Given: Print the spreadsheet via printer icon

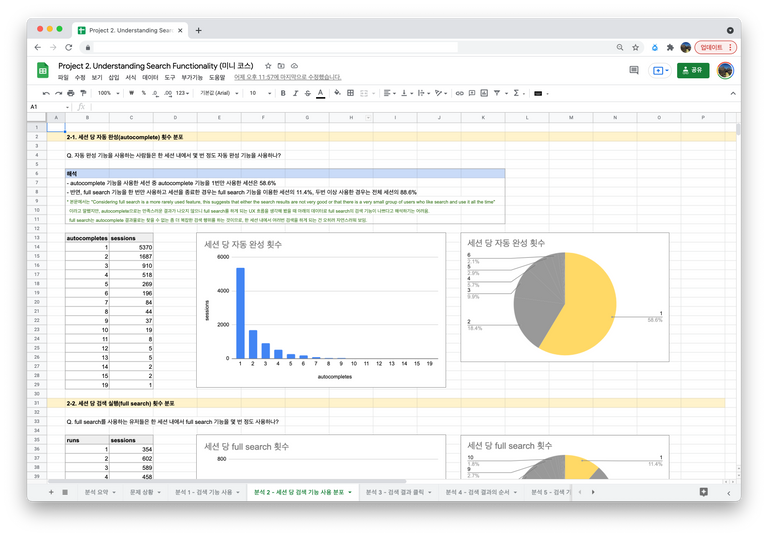Looking at the screenshot, I should [71, 93].
